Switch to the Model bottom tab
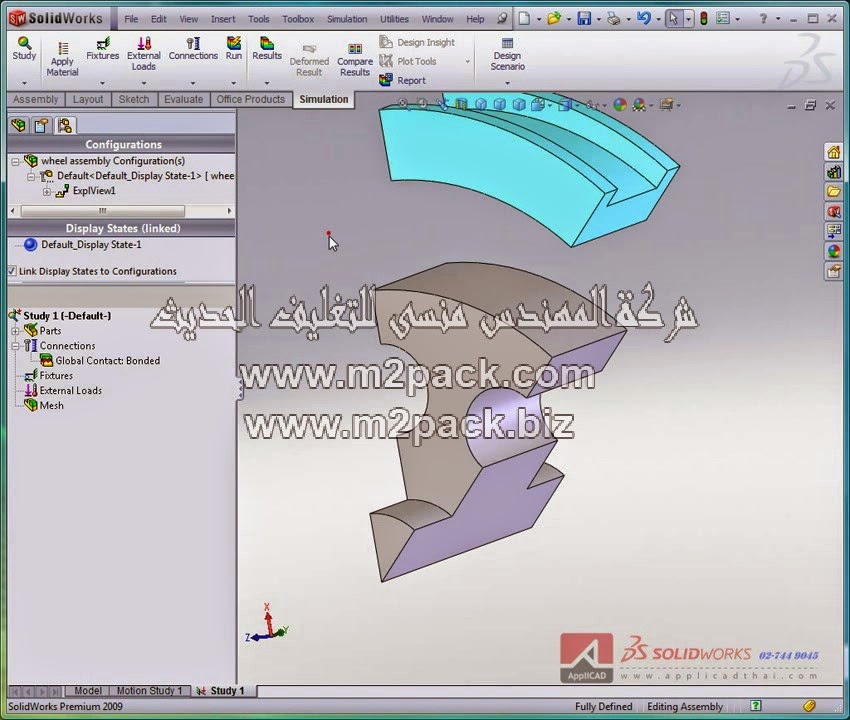The height and width of the screenshot is (720, 850). (x=88, y=691)
